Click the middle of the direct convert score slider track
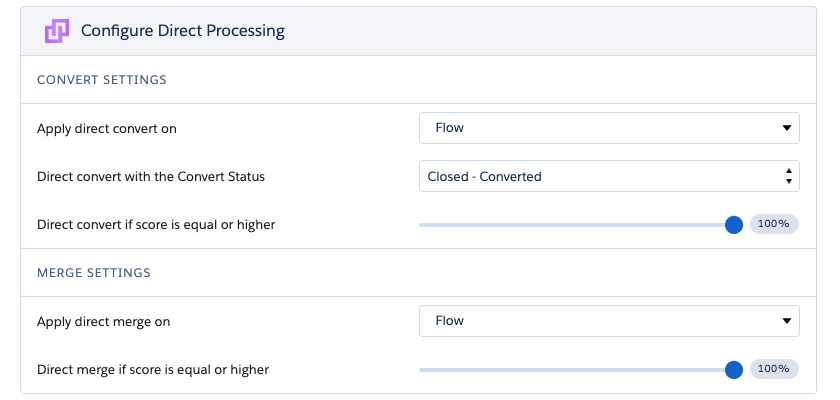Image resolution: width=840 pixels, height=400 pixels. click(x=576, y=225)
